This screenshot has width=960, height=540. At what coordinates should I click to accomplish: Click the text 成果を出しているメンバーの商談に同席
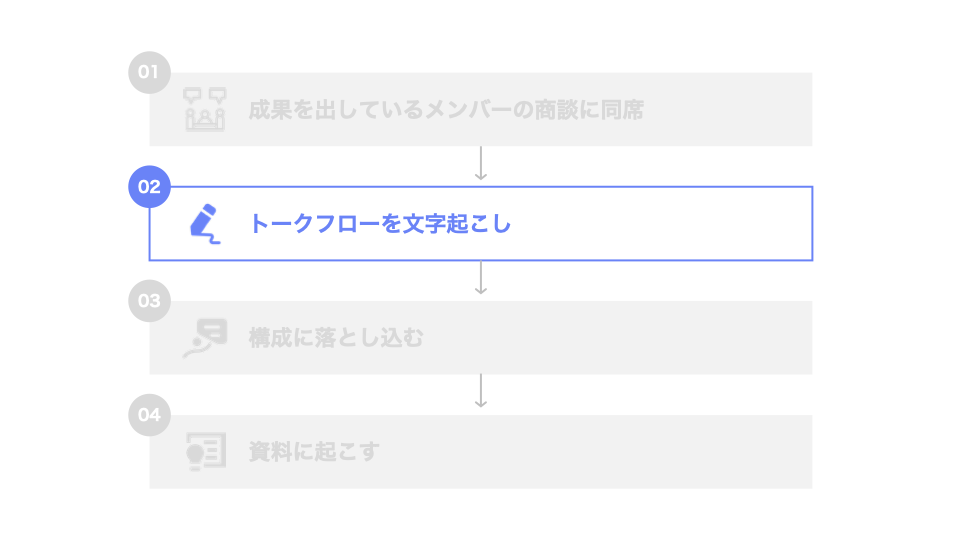click(x=446, y=110)
